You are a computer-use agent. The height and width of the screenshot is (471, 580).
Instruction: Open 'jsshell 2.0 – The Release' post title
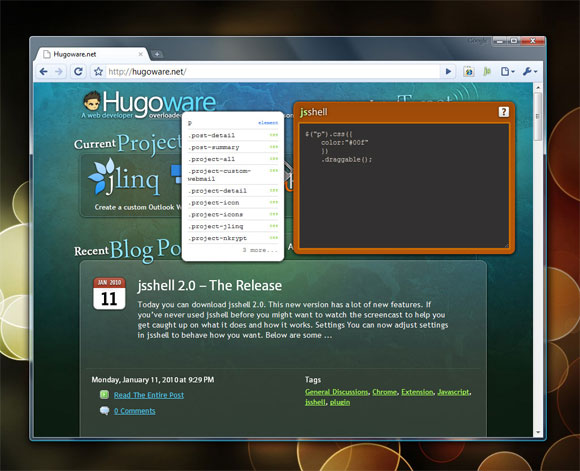[209, 286]
